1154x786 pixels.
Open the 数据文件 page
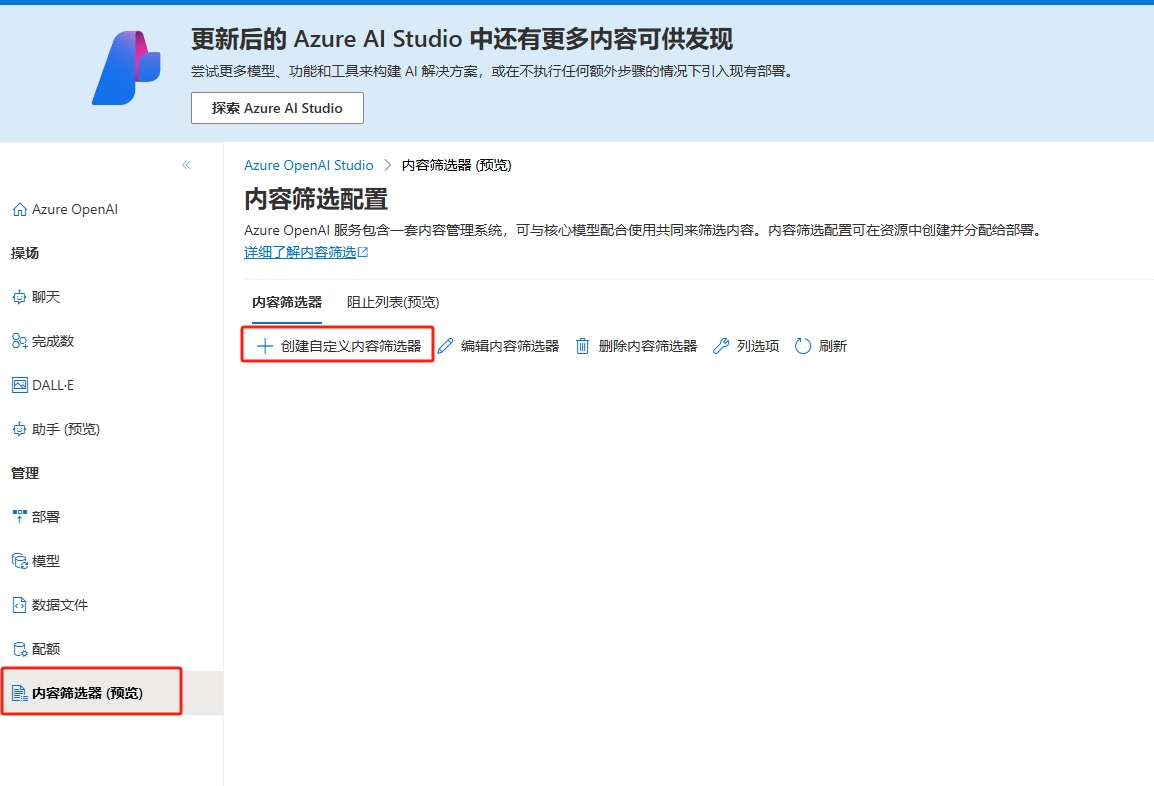tap(60, 605)
